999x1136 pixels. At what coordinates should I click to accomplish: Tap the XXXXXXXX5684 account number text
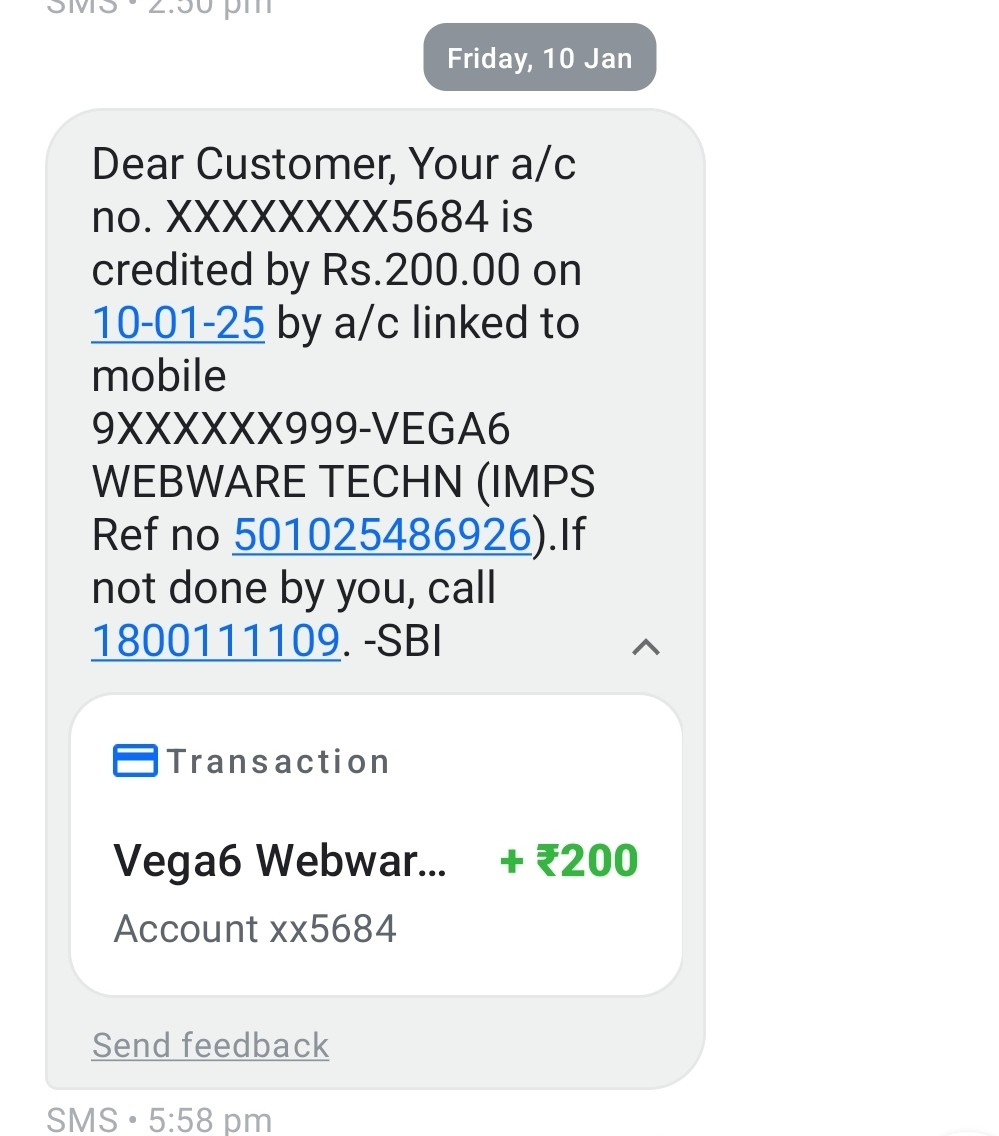coord(327,217)
